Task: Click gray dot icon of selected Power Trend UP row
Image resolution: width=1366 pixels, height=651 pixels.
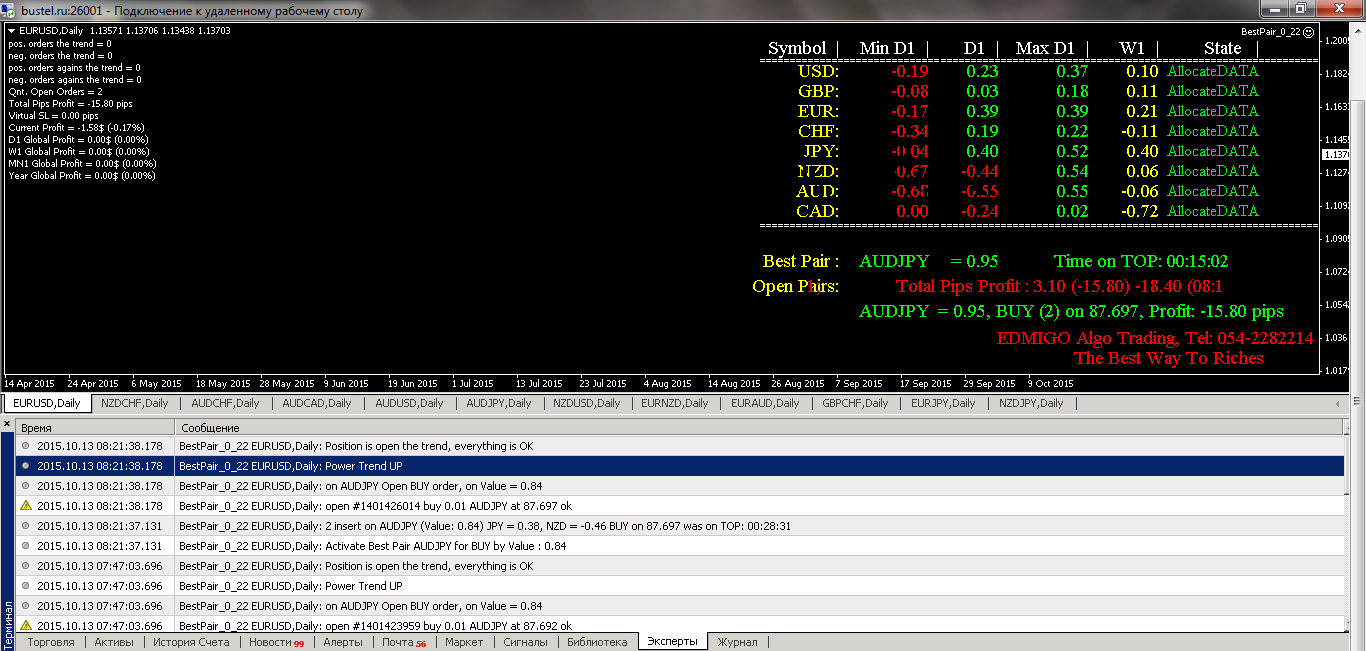Action: 26,466
